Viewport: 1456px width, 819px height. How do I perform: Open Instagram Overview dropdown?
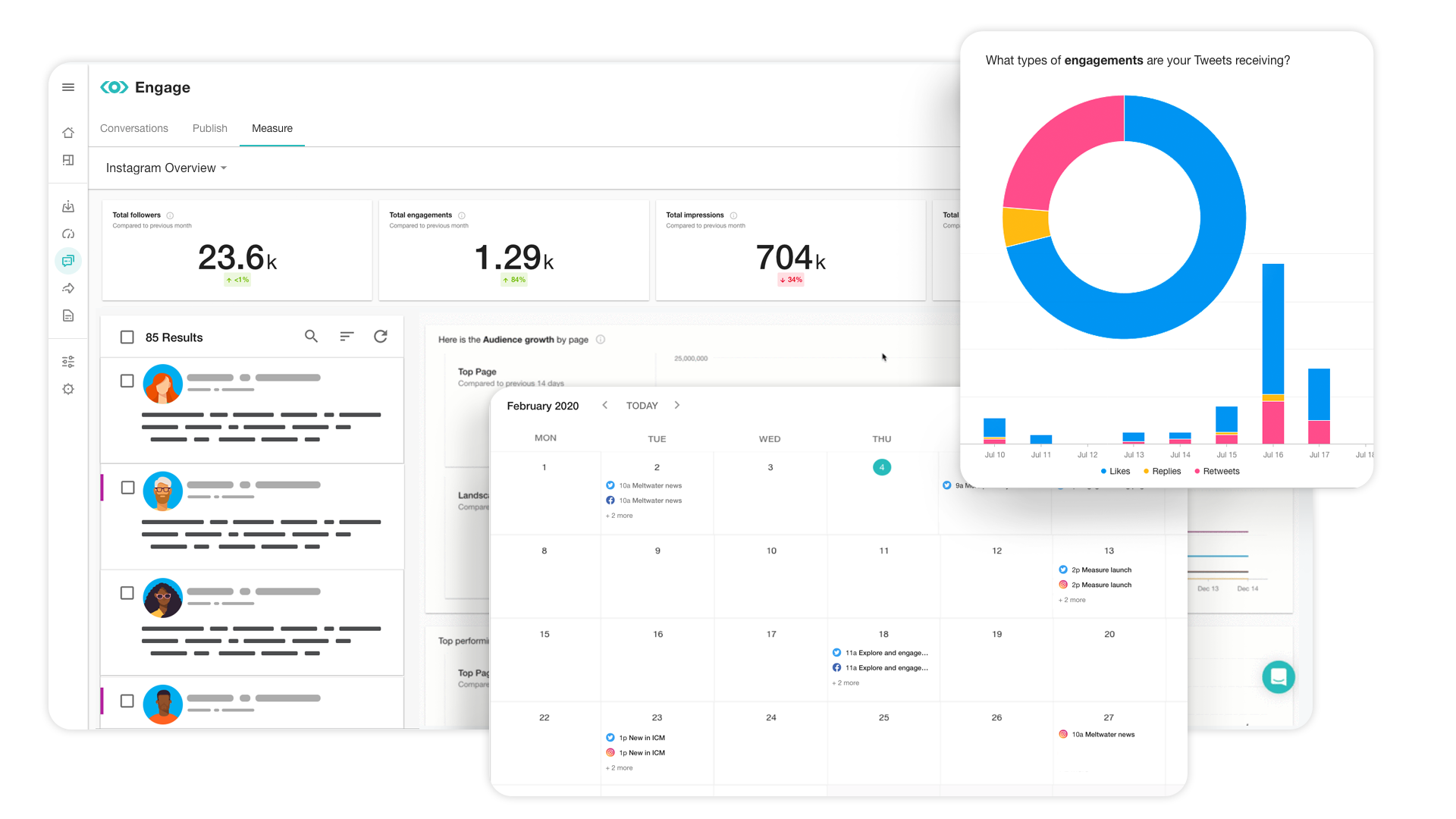click(166, 168)
